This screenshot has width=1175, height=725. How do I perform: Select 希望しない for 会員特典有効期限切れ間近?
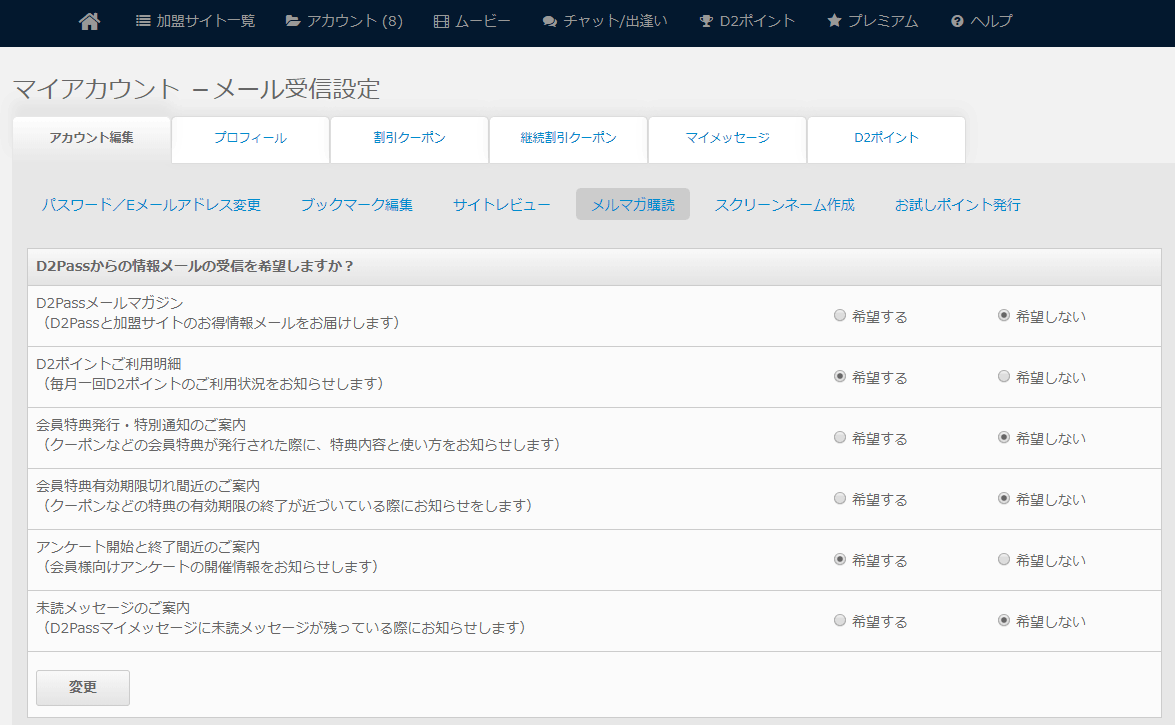pos(1004,499)
